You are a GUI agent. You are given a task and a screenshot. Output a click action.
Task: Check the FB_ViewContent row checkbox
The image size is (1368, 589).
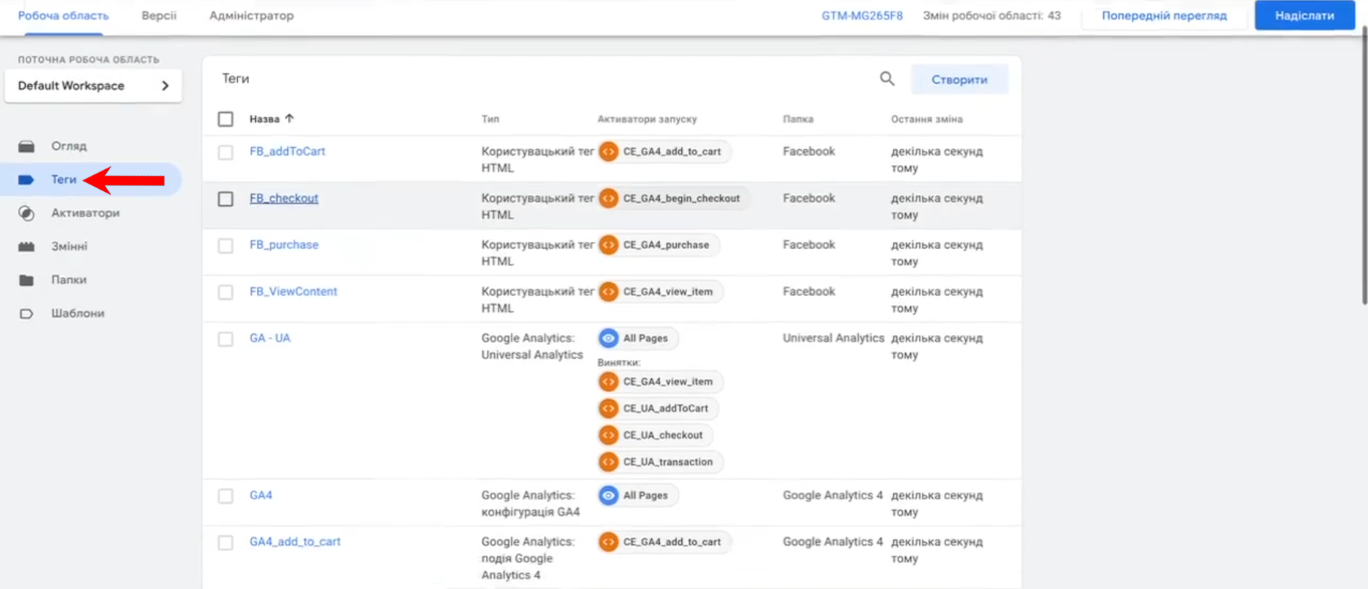[226, 292]
